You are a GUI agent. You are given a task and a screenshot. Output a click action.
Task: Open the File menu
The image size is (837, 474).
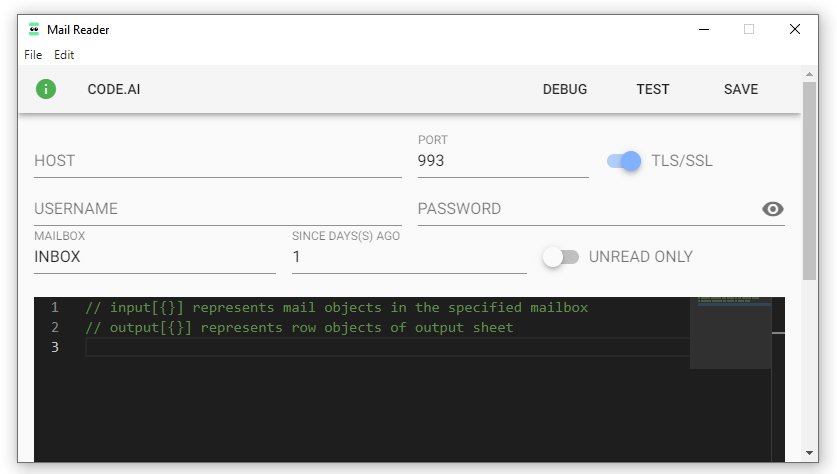pos(33,54)
